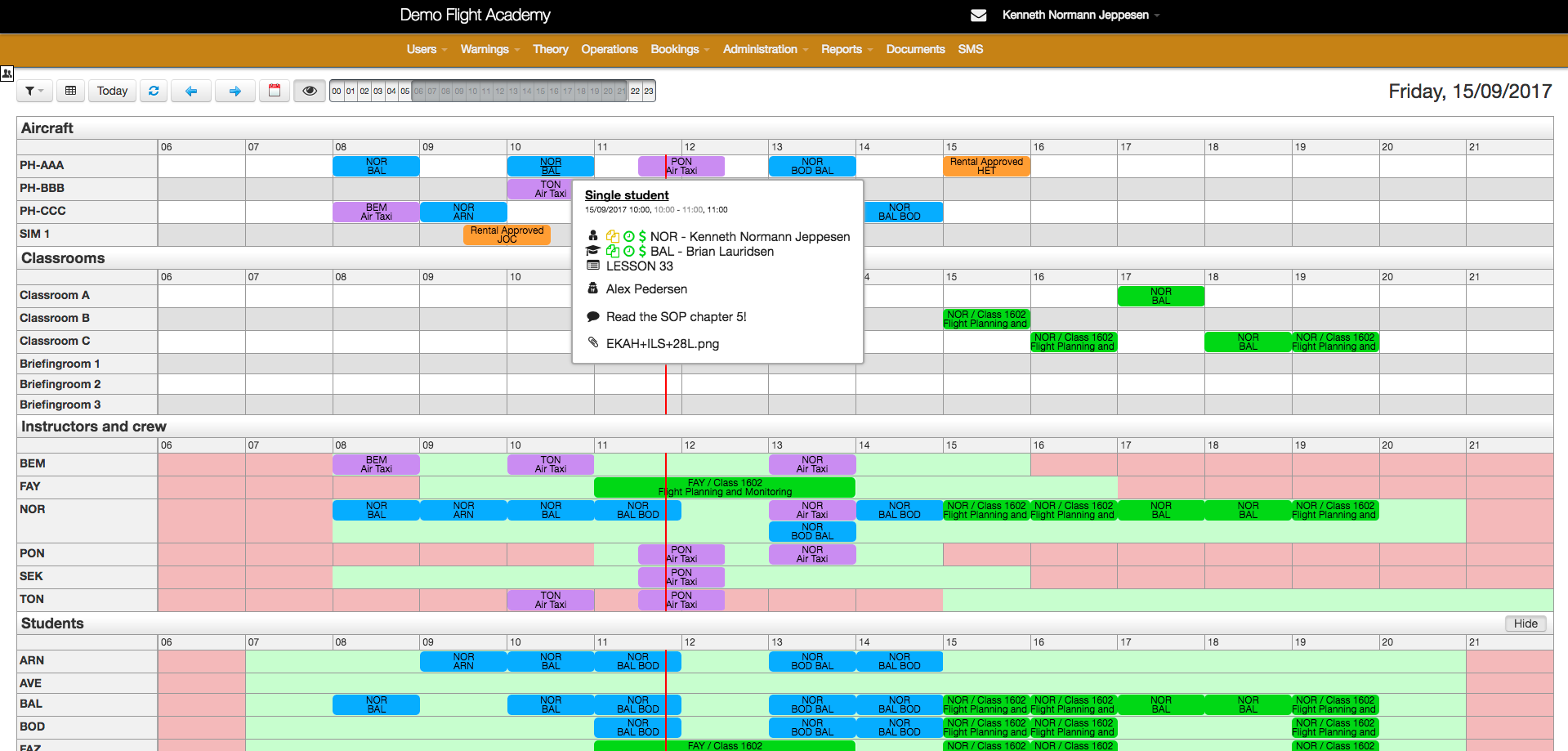Open the filter dropdown in the toolbar

click(34, 91)
